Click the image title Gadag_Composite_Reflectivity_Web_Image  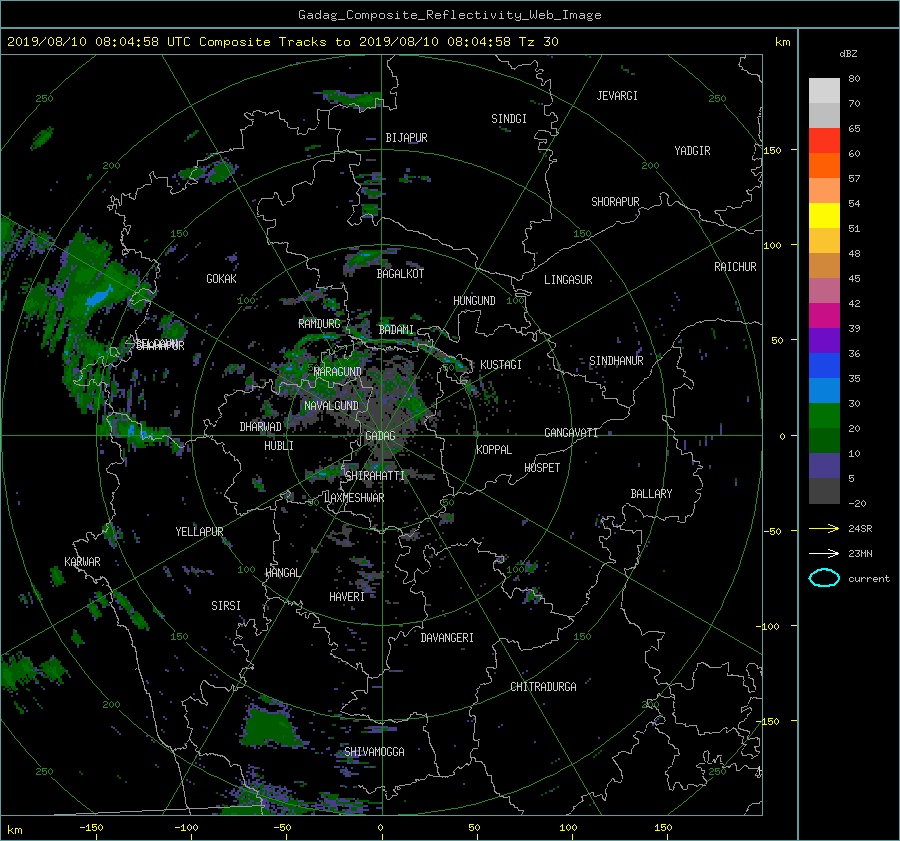pos(449,15)
